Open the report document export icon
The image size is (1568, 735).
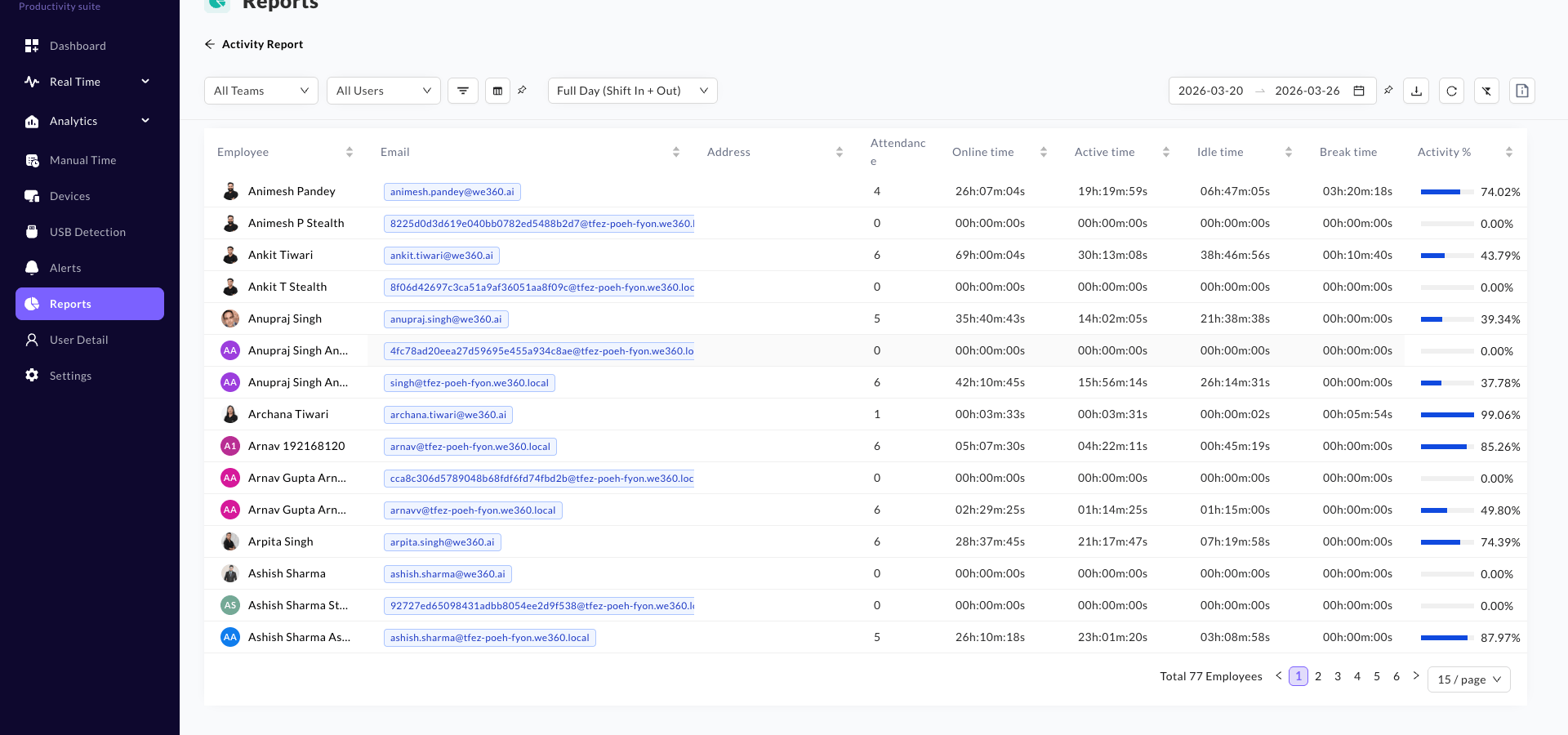point(1522,91)
